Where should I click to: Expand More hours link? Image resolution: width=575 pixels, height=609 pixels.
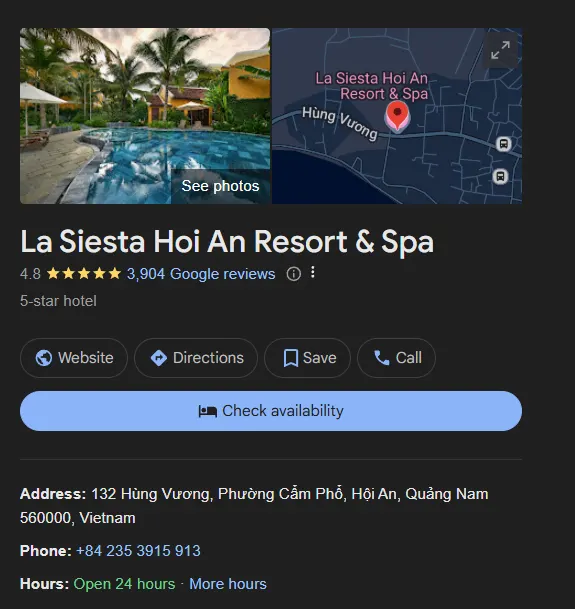(x=228, y=584)
